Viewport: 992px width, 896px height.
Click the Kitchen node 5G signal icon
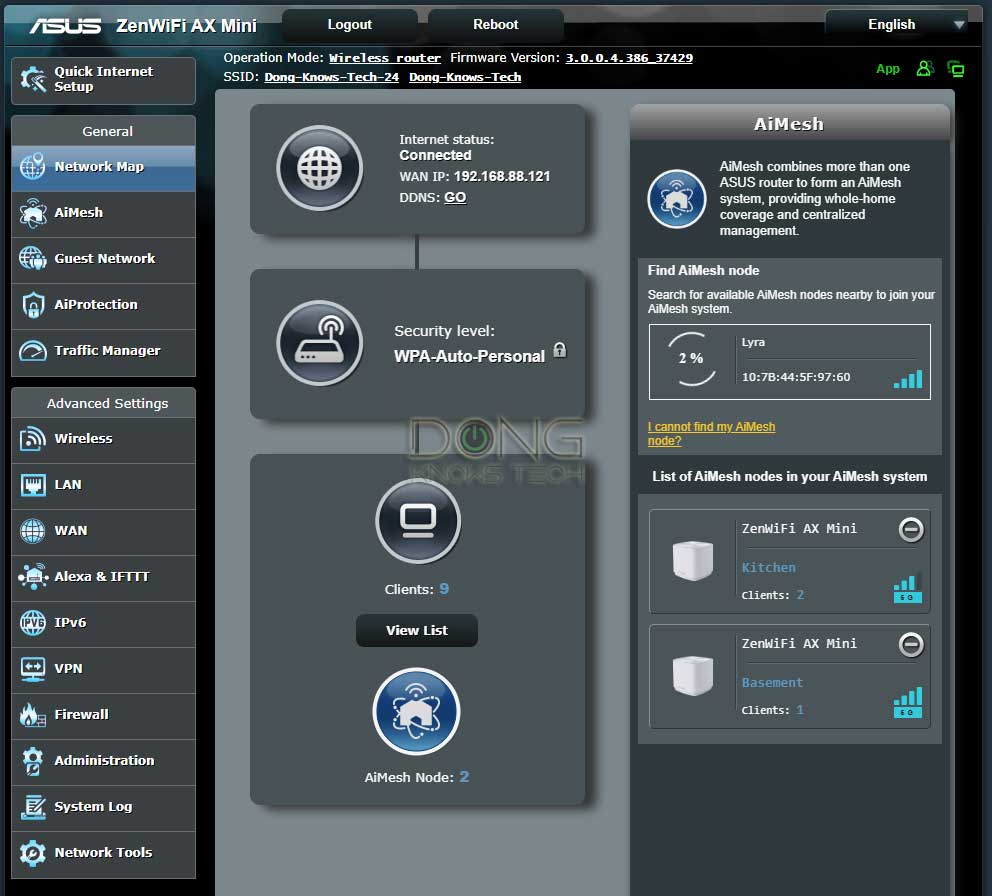tap(907, 589)
